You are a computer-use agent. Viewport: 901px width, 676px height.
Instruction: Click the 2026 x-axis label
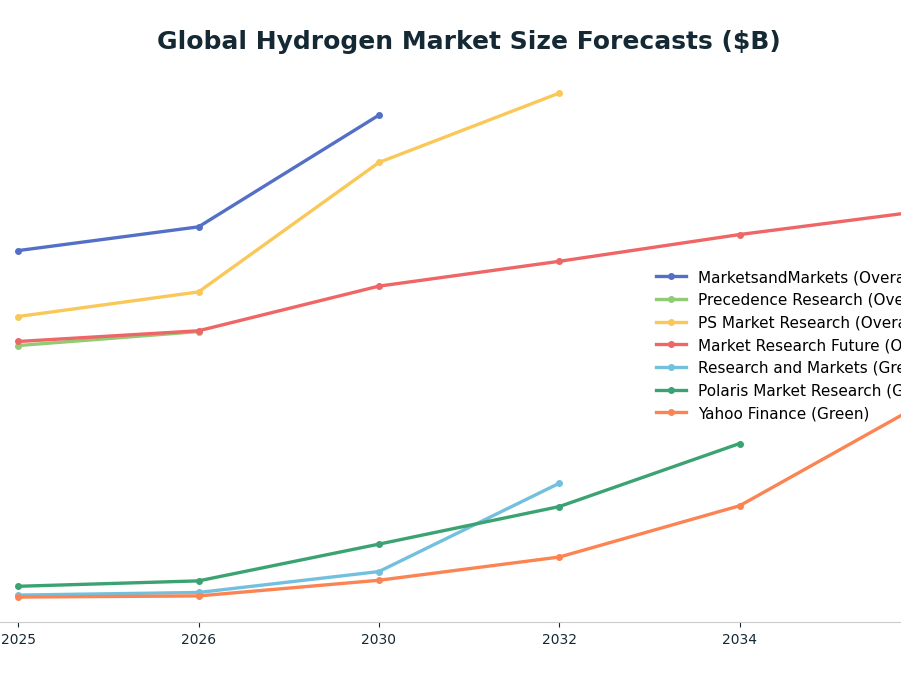click(x=199, y=639)
